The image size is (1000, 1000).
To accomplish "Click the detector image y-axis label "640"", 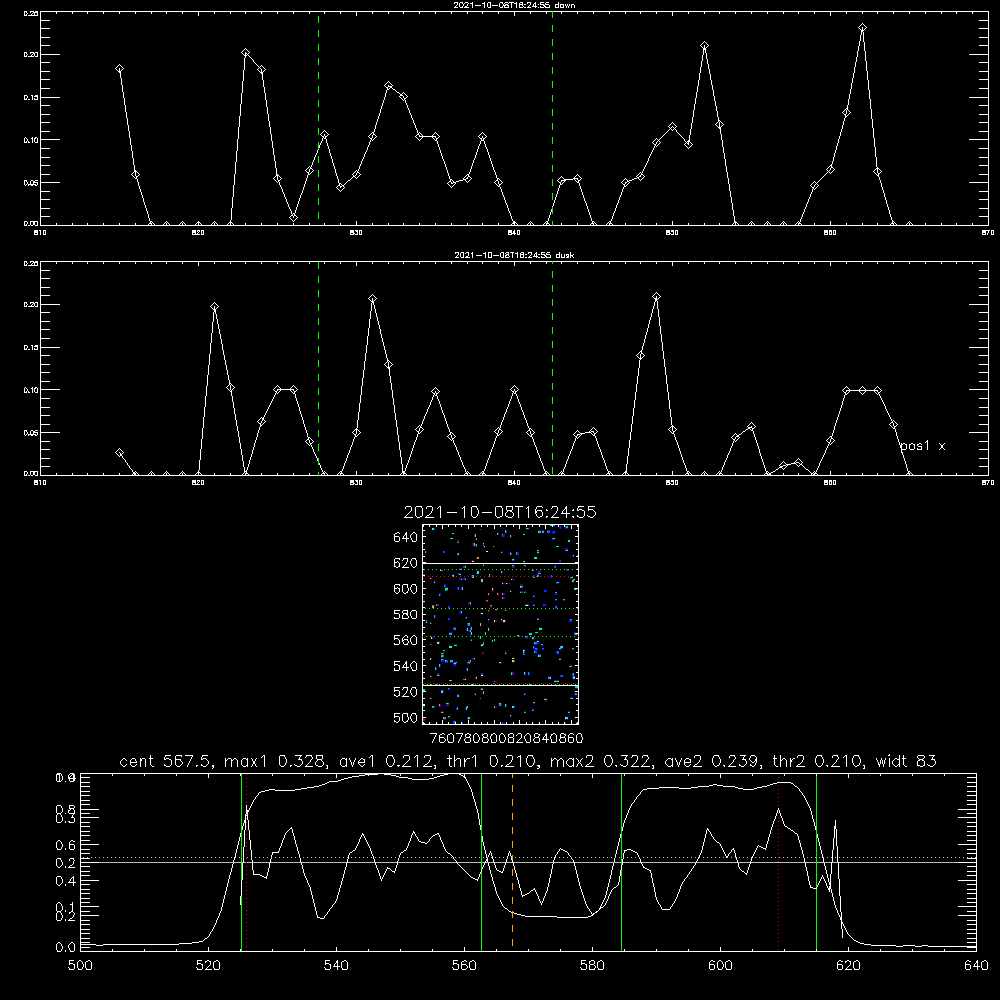I will pyautogui.click(x=406, y=538).
